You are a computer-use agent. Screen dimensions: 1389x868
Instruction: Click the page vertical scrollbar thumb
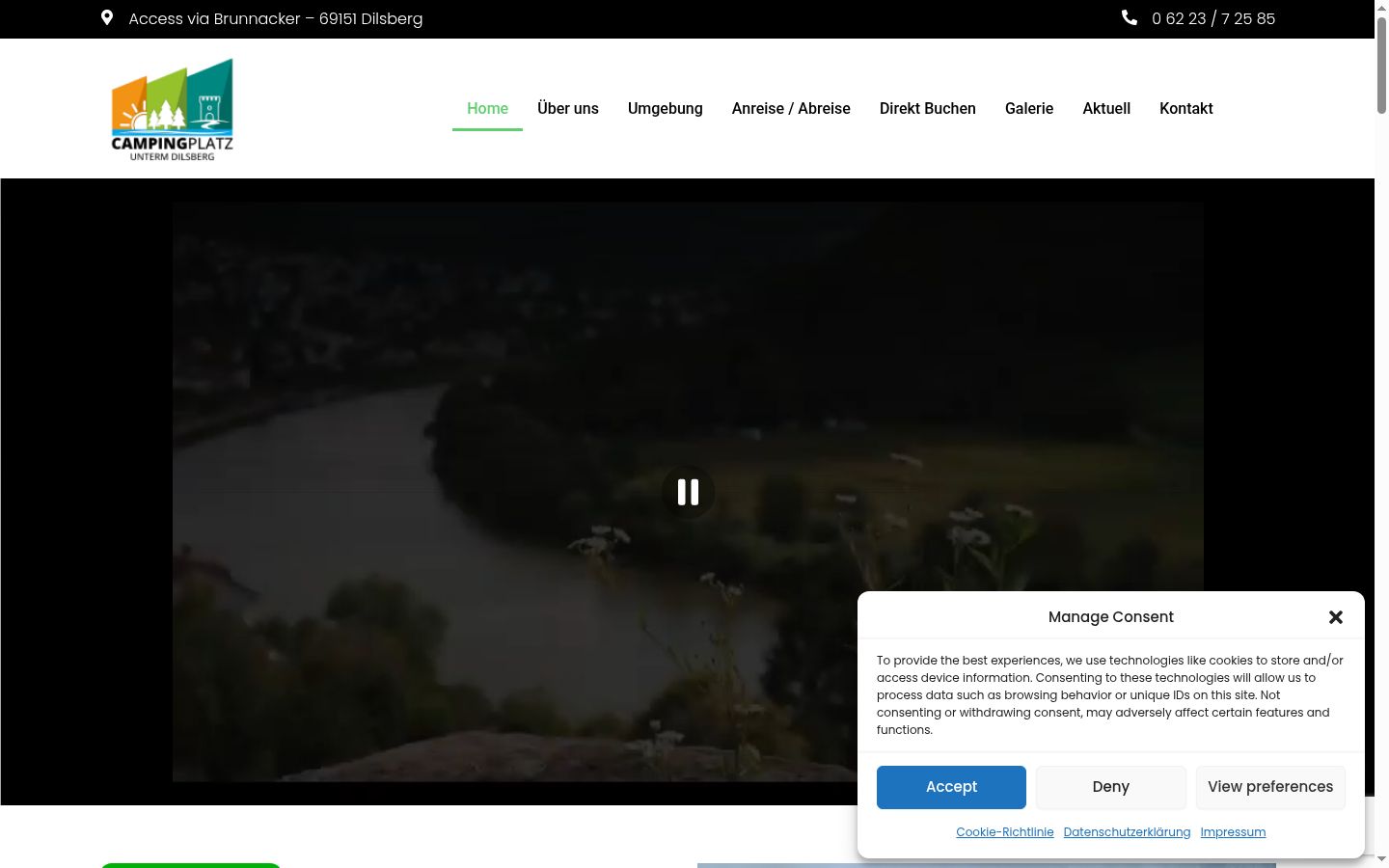(x=1381, y=65)
